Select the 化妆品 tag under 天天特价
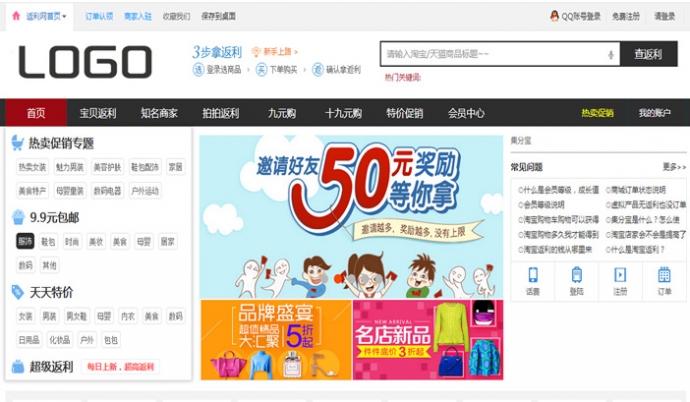 tap(60, 340)
